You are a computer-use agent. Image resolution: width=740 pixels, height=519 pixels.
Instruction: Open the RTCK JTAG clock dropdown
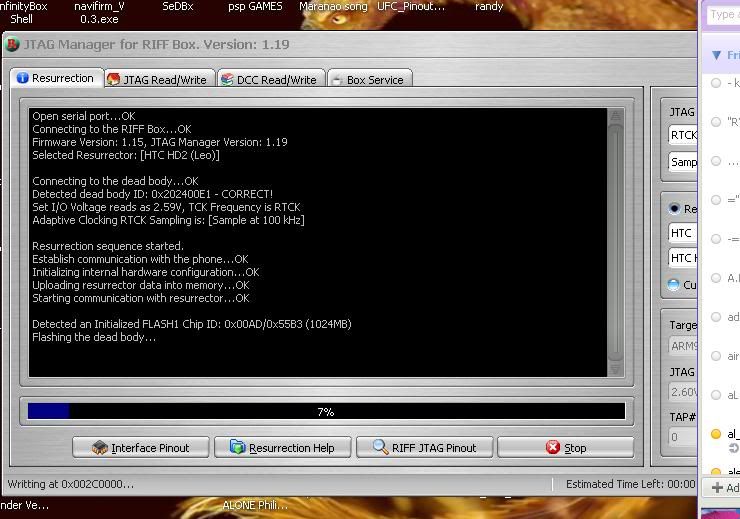[683, 135]
